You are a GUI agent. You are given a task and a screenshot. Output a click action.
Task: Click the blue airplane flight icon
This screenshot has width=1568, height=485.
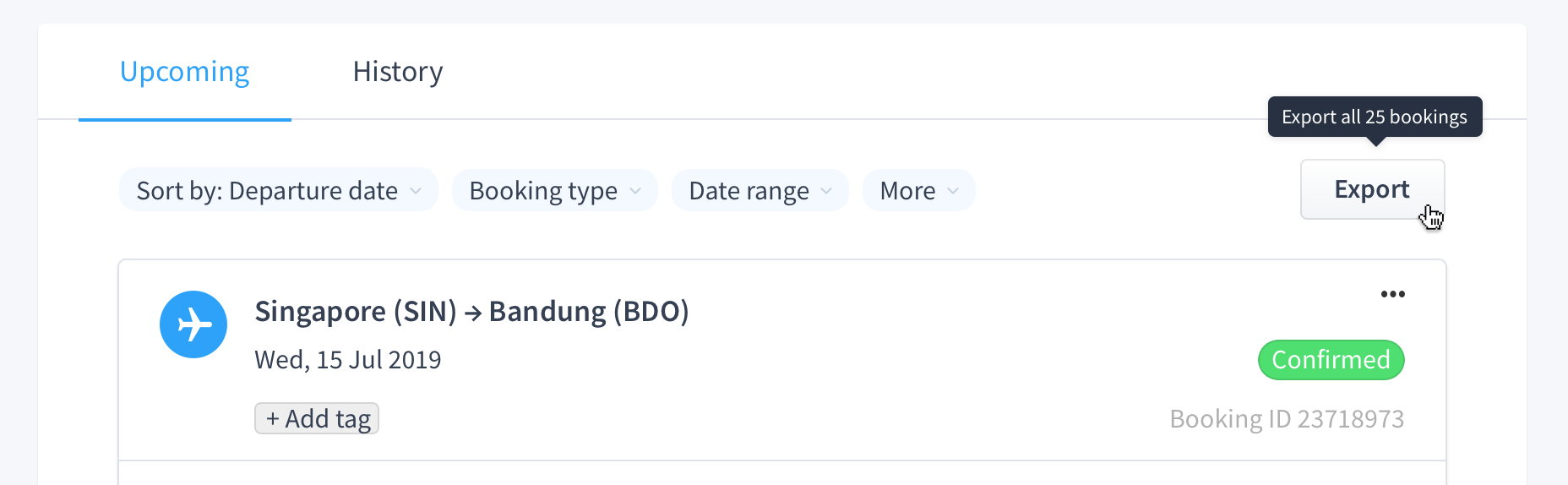point(193,324)
